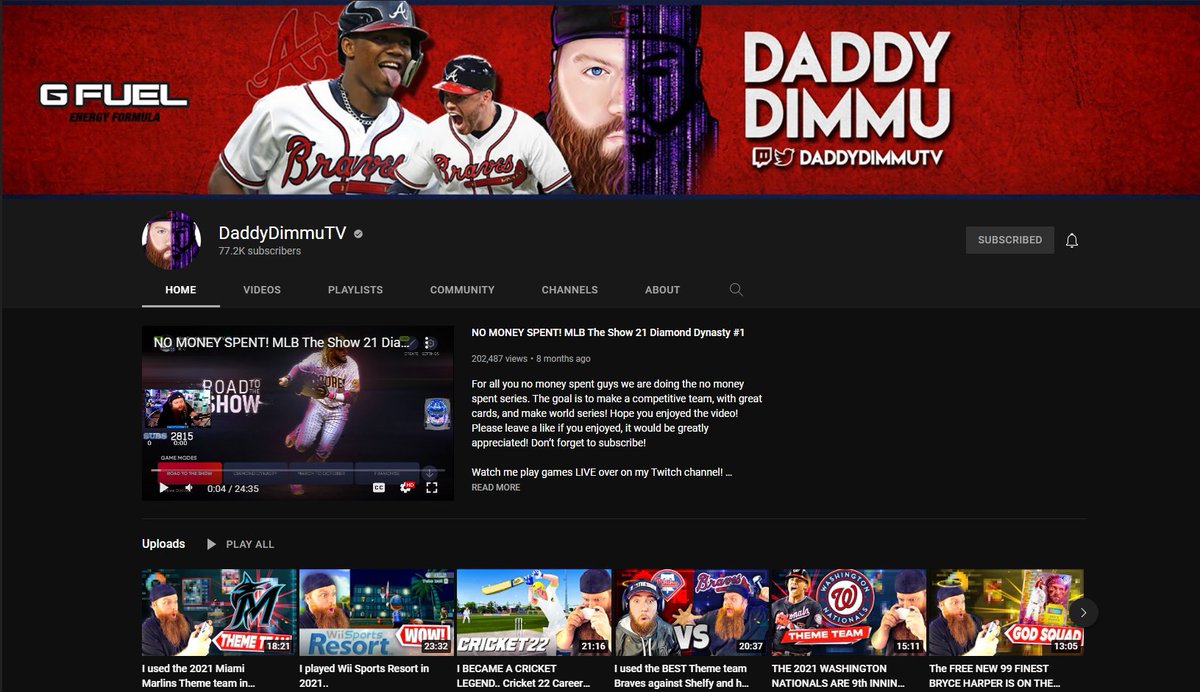Screen dimensions: 1200x692
Task: Click the notification bell next to Subscribed
Action: tap(1072, 240)
